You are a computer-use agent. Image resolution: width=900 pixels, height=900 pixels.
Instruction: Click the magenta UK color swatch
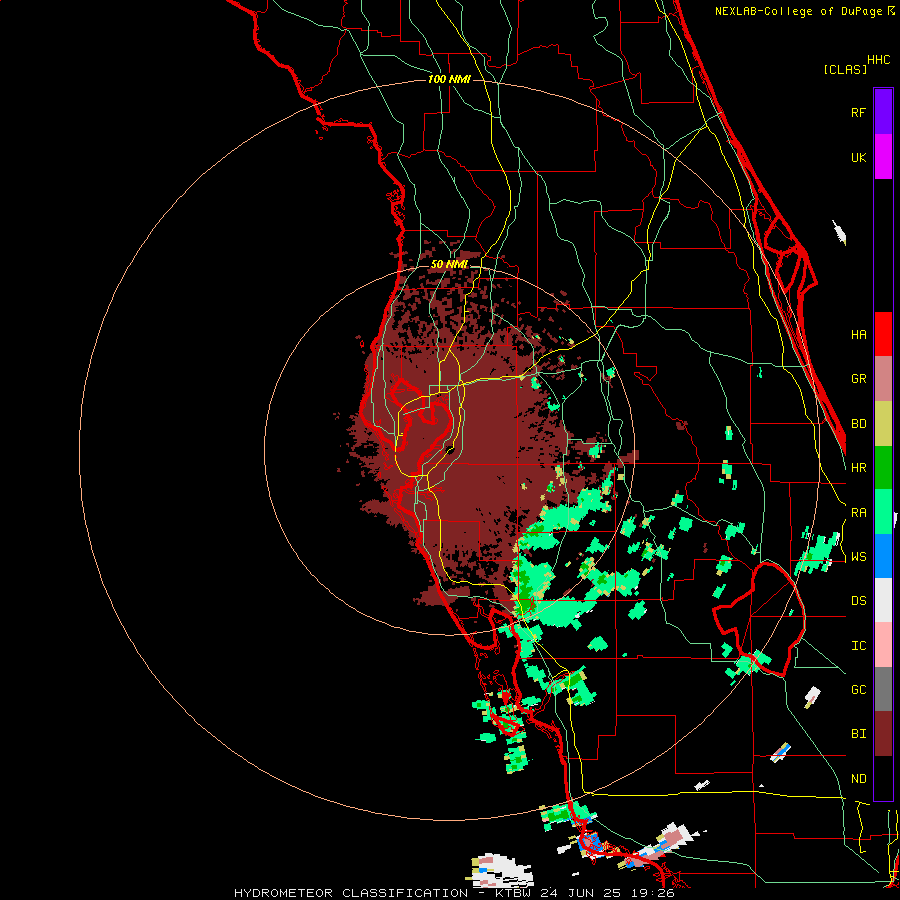[883, 157]
